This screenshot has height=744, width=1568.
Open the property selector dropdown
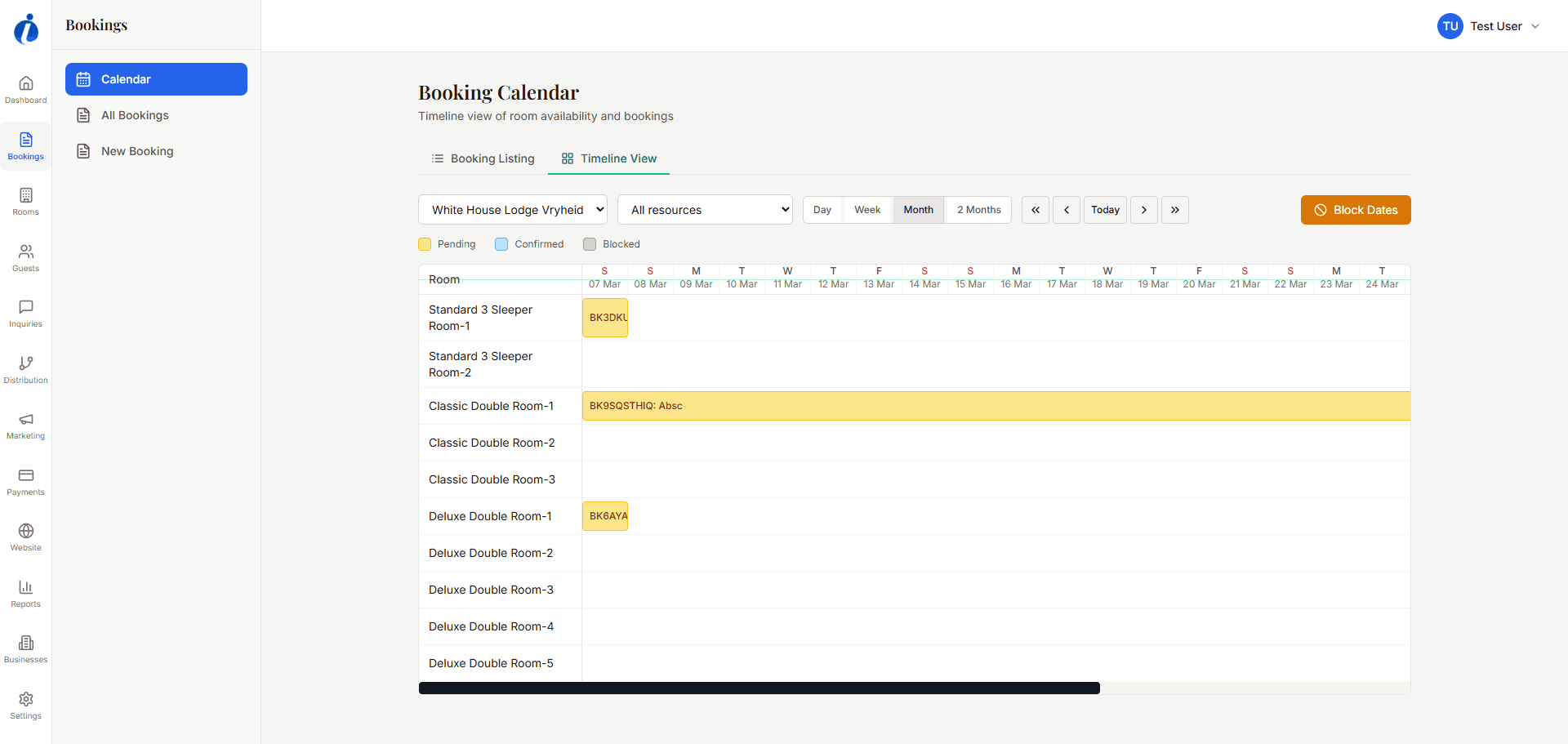[x=512, y=210]
